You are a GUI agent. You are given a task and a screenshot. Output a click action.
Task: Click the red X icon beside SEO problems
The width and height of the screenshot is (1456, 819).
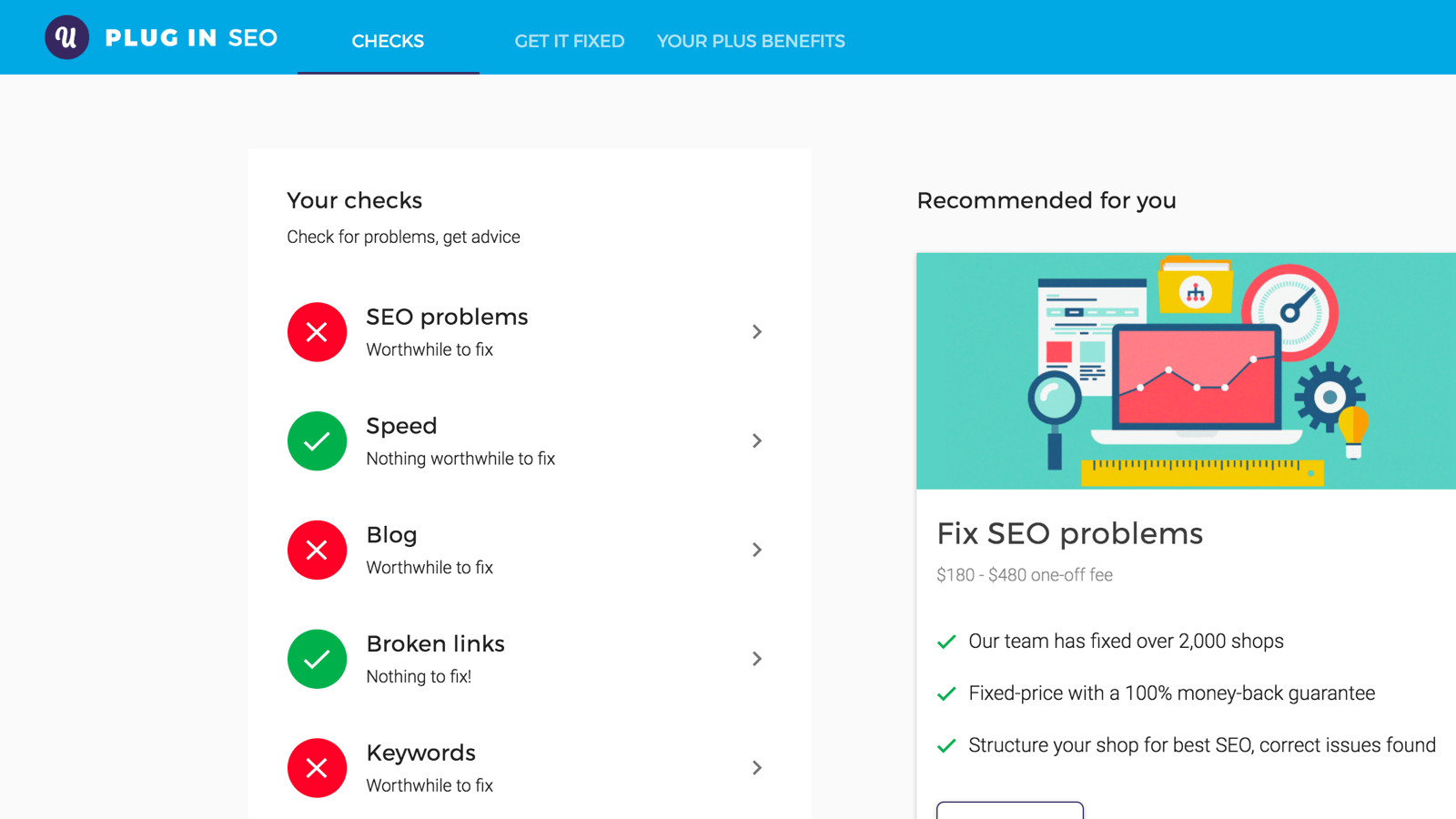click(317, 331)
